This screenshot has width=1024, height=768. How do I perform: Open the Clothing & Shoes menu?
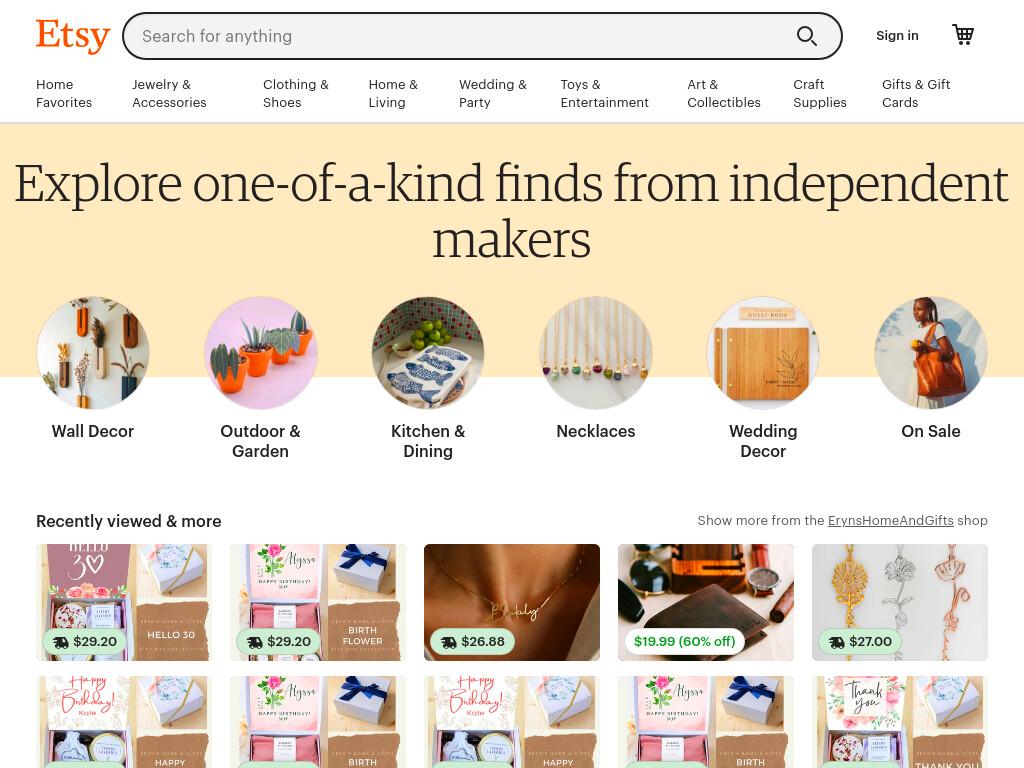296,93
